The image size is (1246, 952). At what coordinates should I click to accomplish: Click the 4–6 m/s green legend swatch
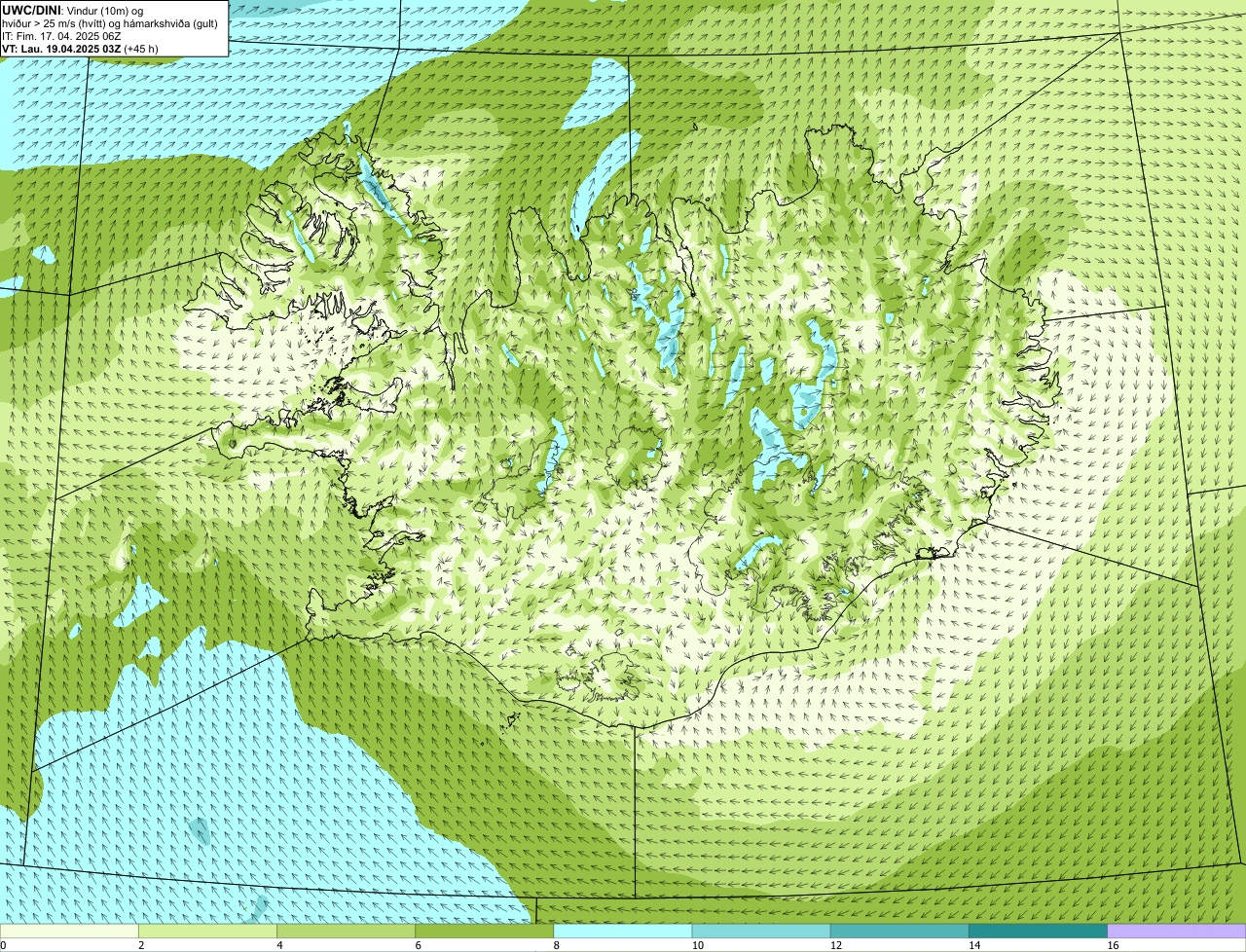(x=347, y=932)
